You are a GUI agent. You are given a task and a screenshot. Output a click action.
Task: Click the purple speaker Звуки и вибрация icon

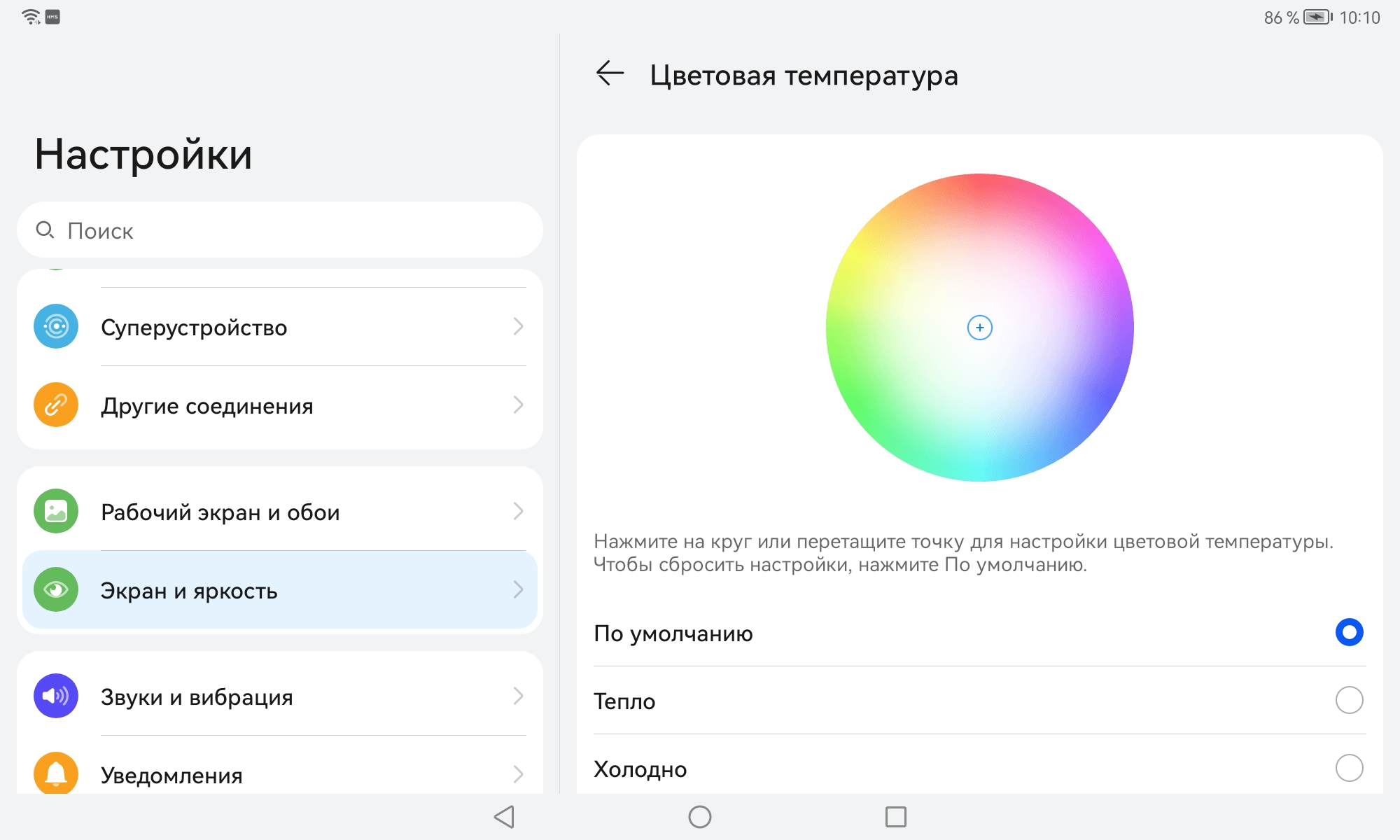click(x=56, y=696)
